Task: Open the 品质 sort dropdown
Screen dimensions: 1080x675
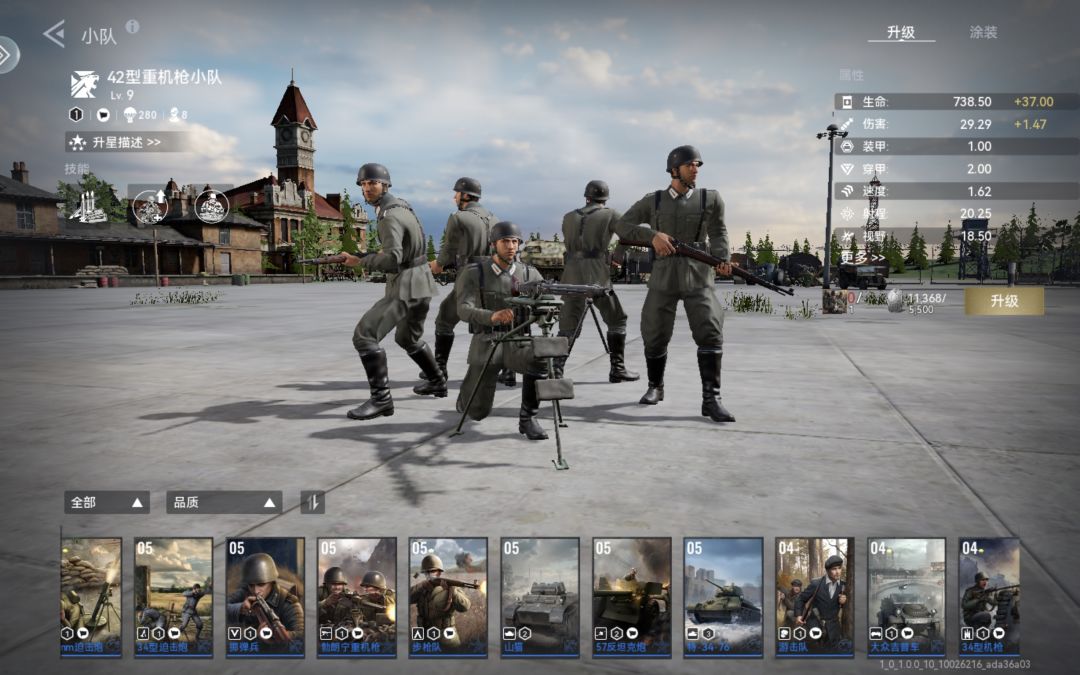Action: (x=224, y=502)
